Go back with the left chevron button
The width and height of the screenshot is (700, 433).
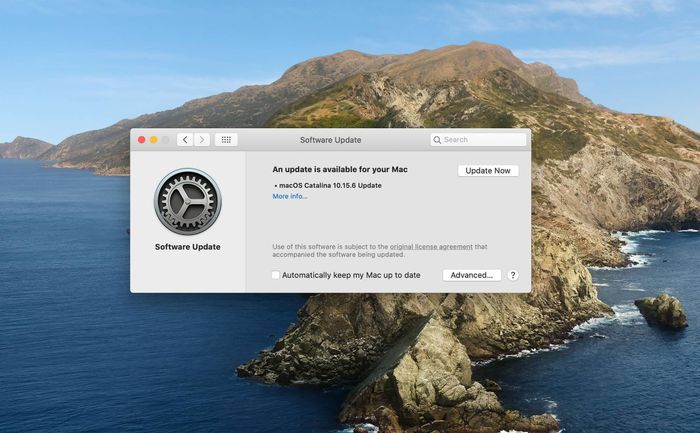(185, 140)
